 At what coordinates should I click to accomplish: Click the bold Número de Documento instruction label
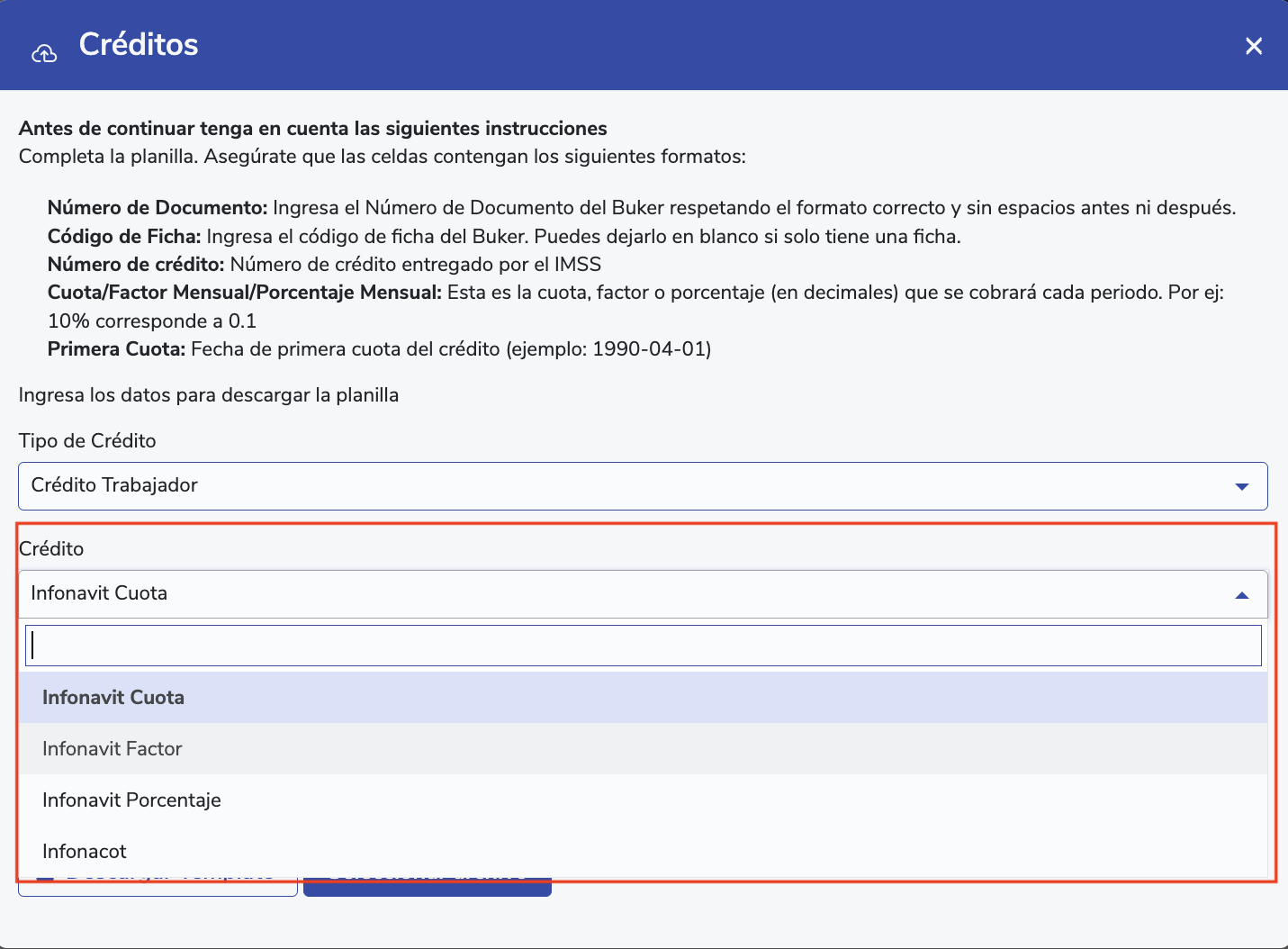(158, 208)
